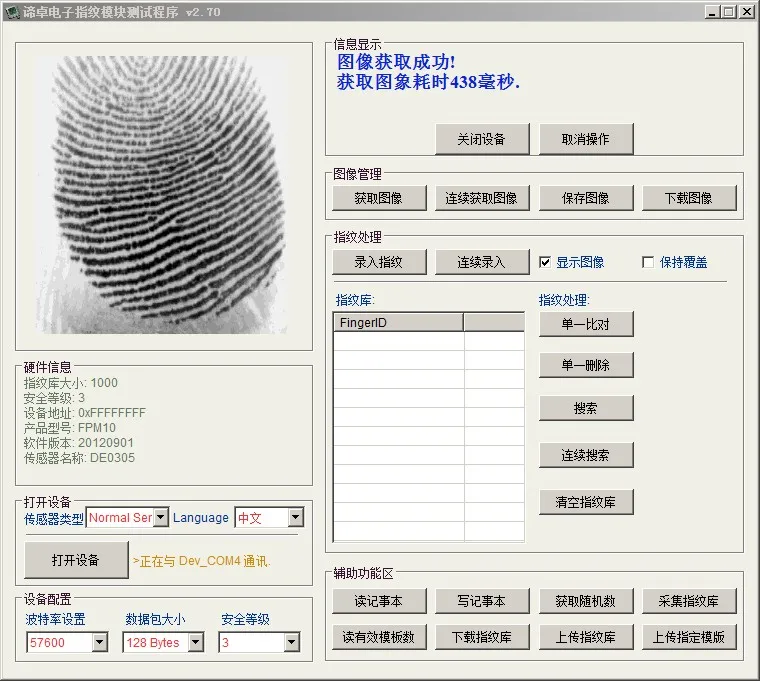Screen dimensions: 760x681
Task: Uncheck the 显示图像 checkbox
Action: click(545, 263)
